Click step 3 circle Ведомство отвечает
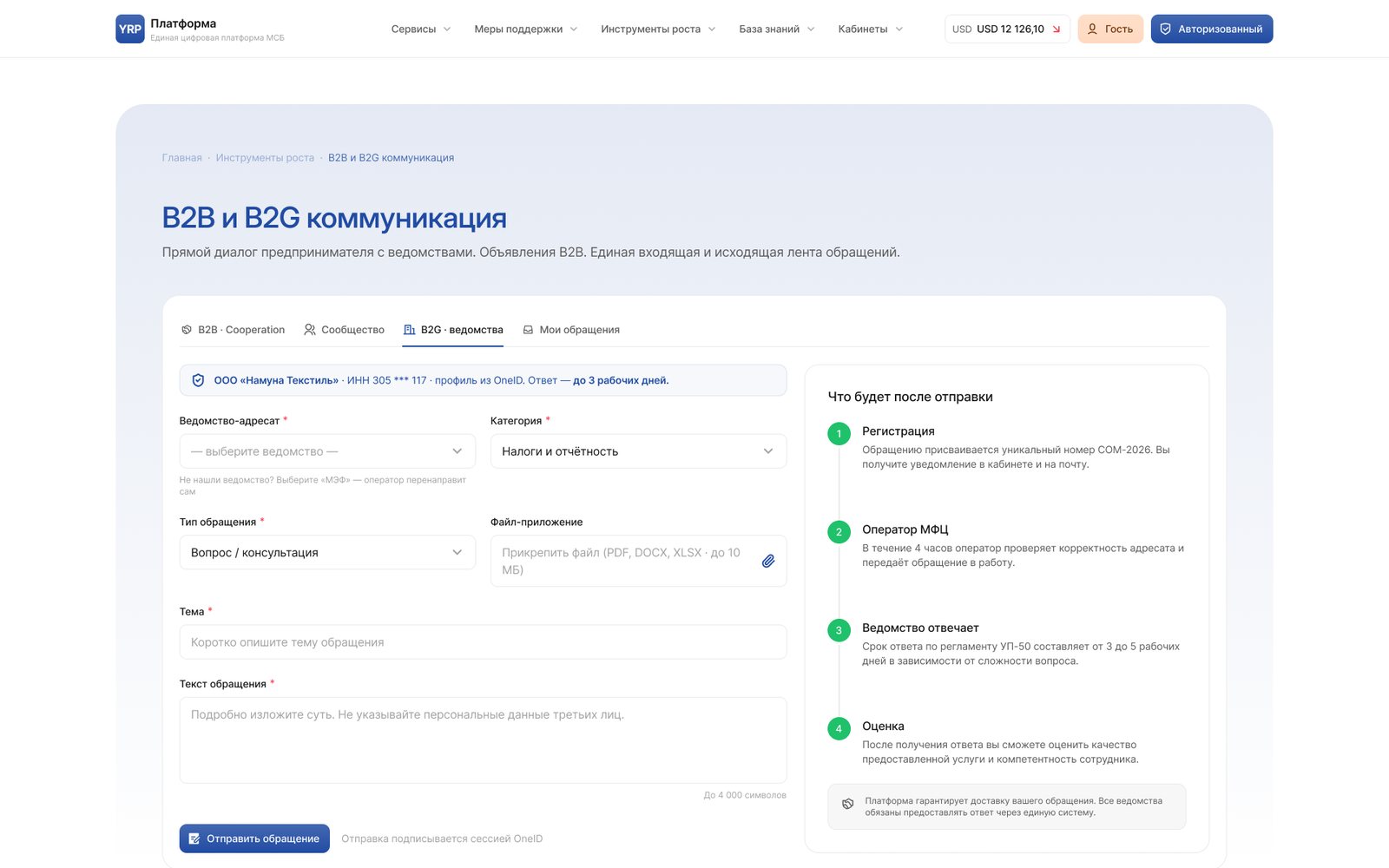The width and height of the screenshot is (1389, 868). [x=839, y=630]
